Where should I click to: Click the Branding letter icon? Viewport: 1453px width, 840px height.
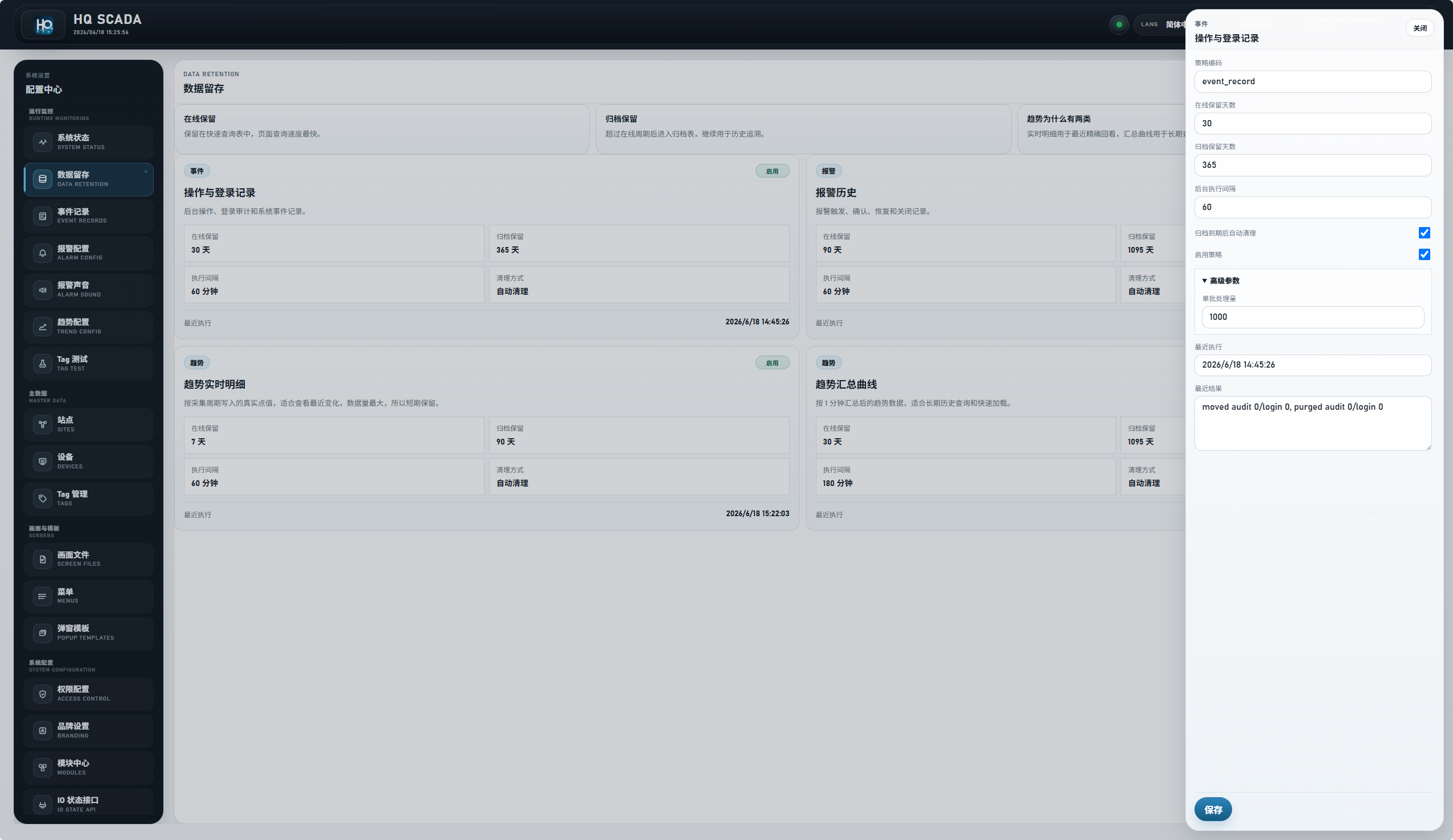[x=43, y=731]
